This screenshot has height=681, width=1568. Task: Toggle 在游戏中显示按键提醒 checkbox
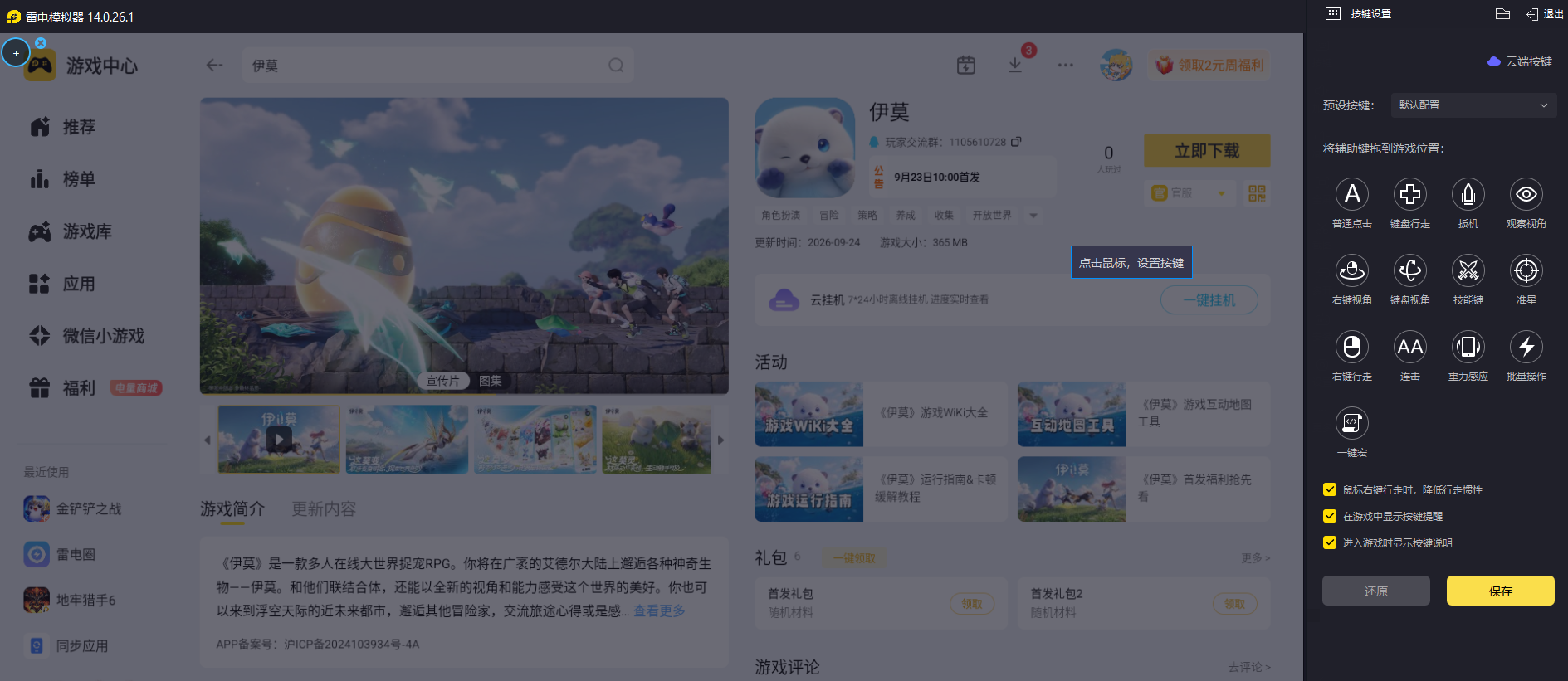coord(1330,516)
